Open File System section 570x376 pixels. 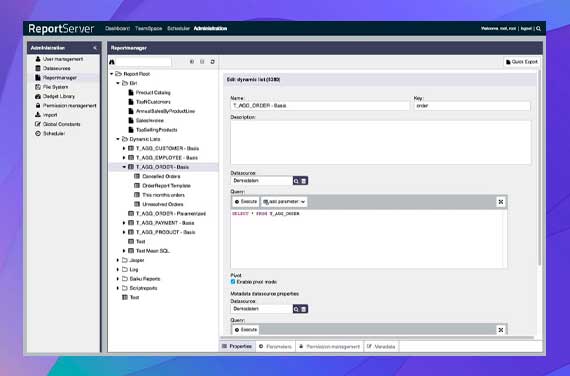(x=55, y=87)
